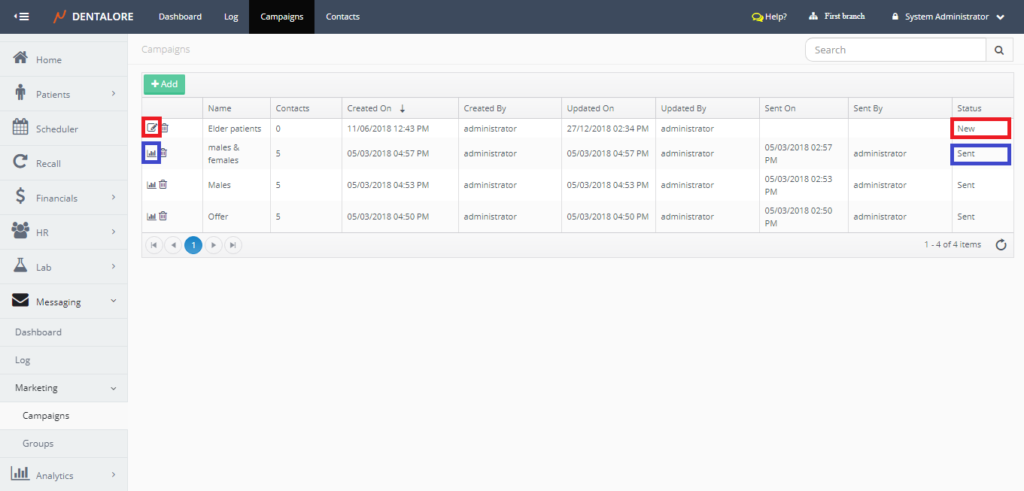Sort by the Created On column header
This screenshot has width=1024, height=491.
pyautogui.click(x=369, y=108)
